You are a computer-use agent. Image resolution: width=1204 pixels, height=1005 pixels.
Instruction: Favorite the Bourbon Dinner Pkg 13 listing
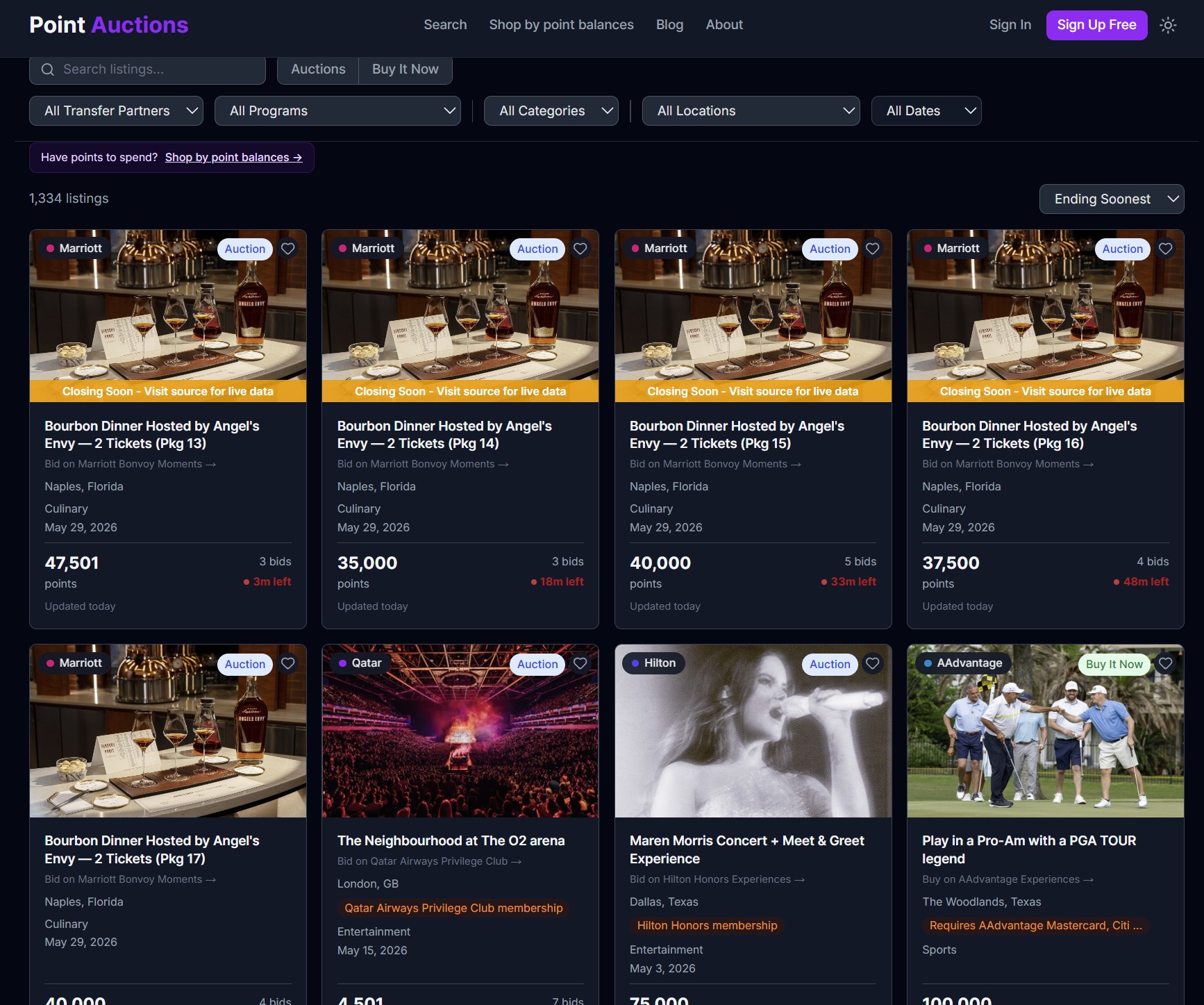click(288, 249)
